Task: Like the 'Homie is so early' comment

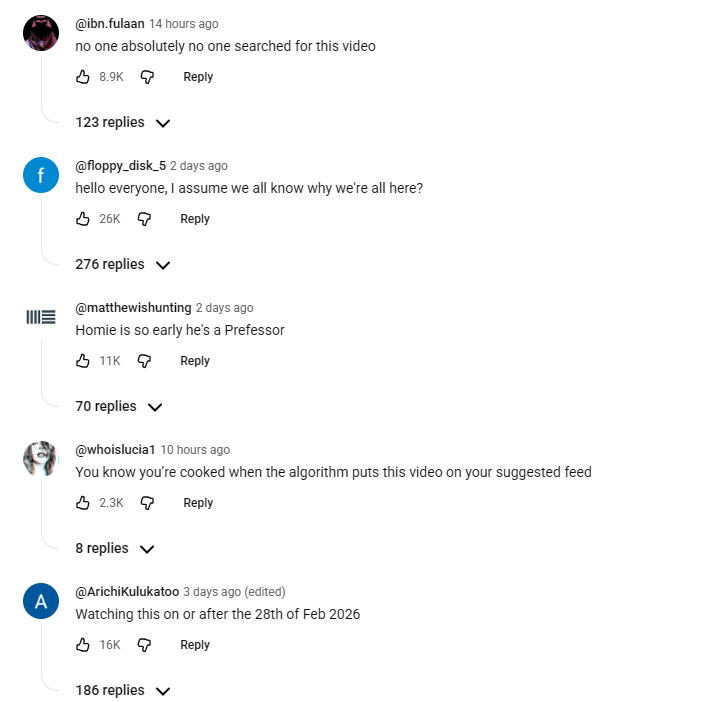Action: pos(83,361)
